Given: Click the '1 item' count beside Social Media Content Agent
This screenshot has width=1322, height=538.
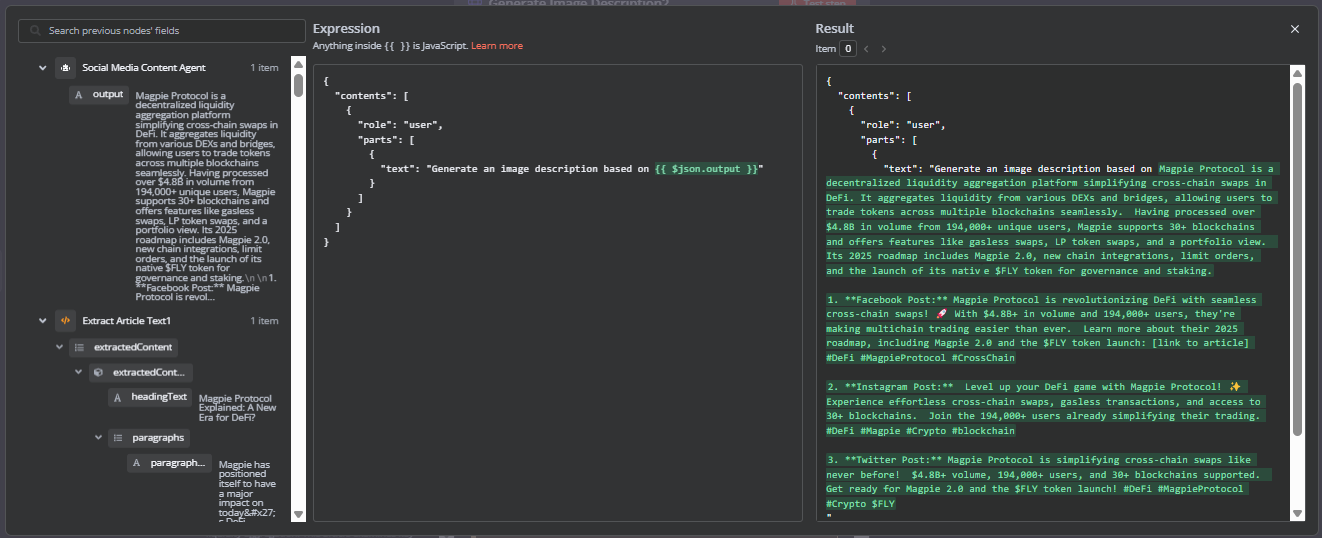Looking at the screenshot, I should click(x=264, y=68).
